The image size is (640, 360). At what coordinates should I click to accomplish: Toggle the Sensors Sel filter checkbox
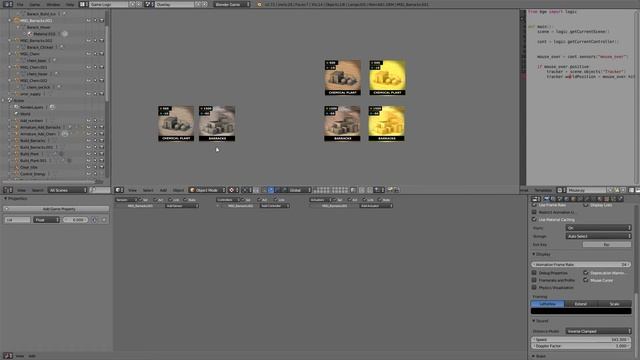[x=140, y=200]
